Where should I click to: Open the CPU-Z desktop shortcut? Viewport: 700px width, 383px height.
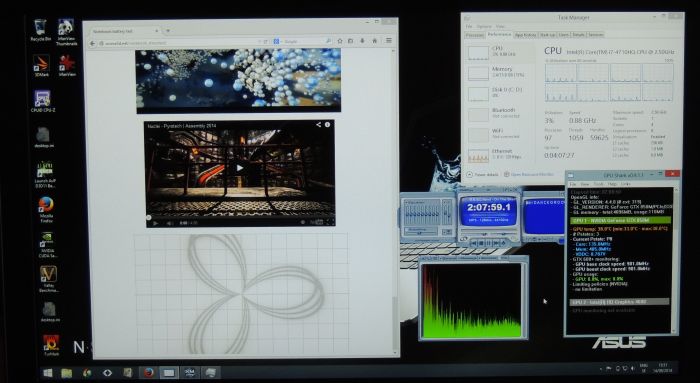(x=42, y=101)
